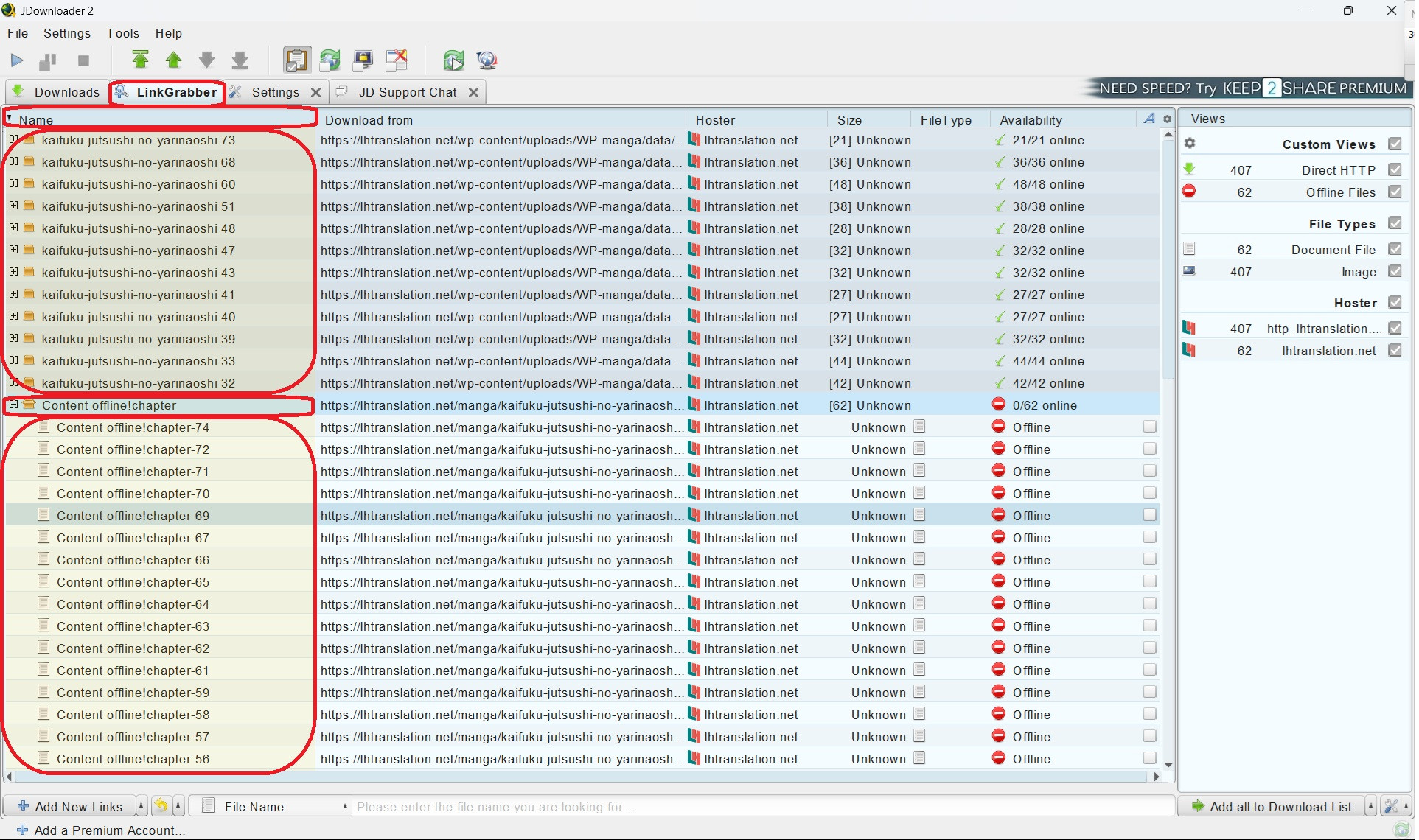Click the horizontal scrollbar below the list
This screenshot has width=1419, height=840.
582,777
